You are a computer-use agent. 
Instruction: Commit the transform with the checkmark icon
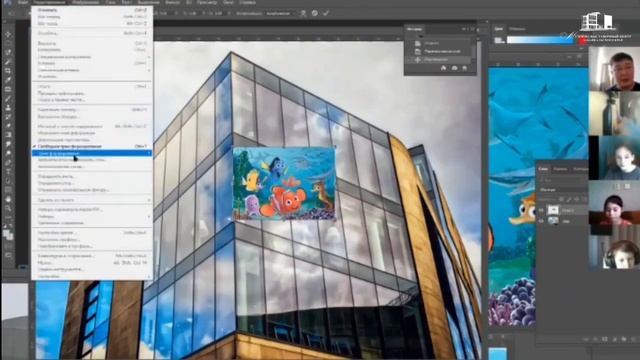[x=326, y=13]
